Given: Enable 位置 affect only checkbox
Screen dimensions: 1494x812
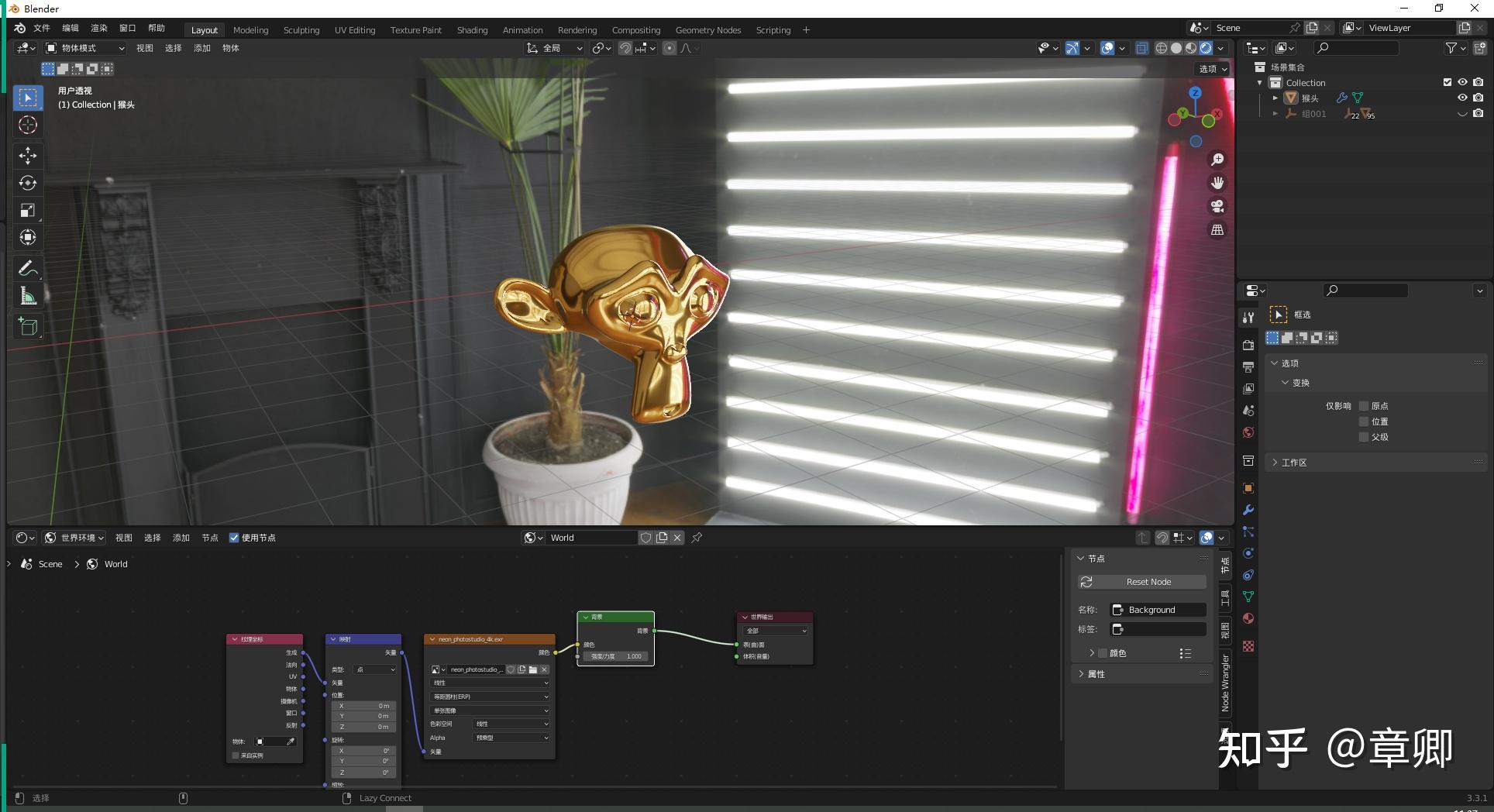Looking at the screenshot, I should click(1364, 421).
